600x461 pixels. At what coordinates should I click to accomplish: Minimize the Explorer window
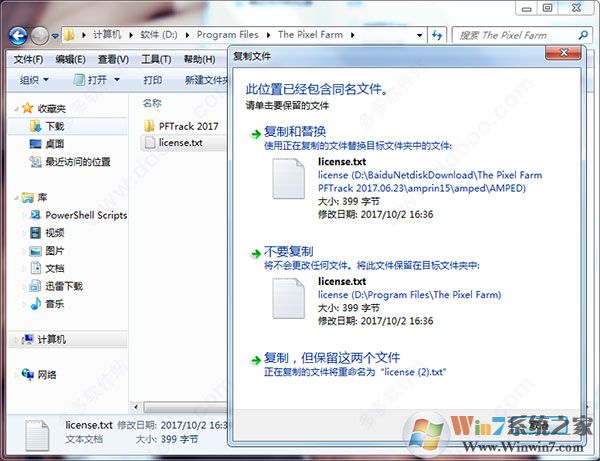coord(527,8)
